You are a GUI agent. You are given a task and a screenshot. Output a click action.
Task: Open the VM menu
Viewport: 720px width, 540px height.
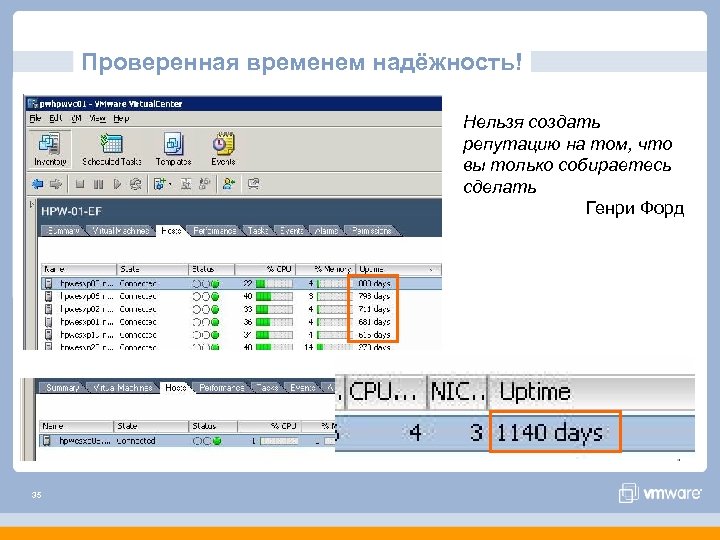click(76, 118)
